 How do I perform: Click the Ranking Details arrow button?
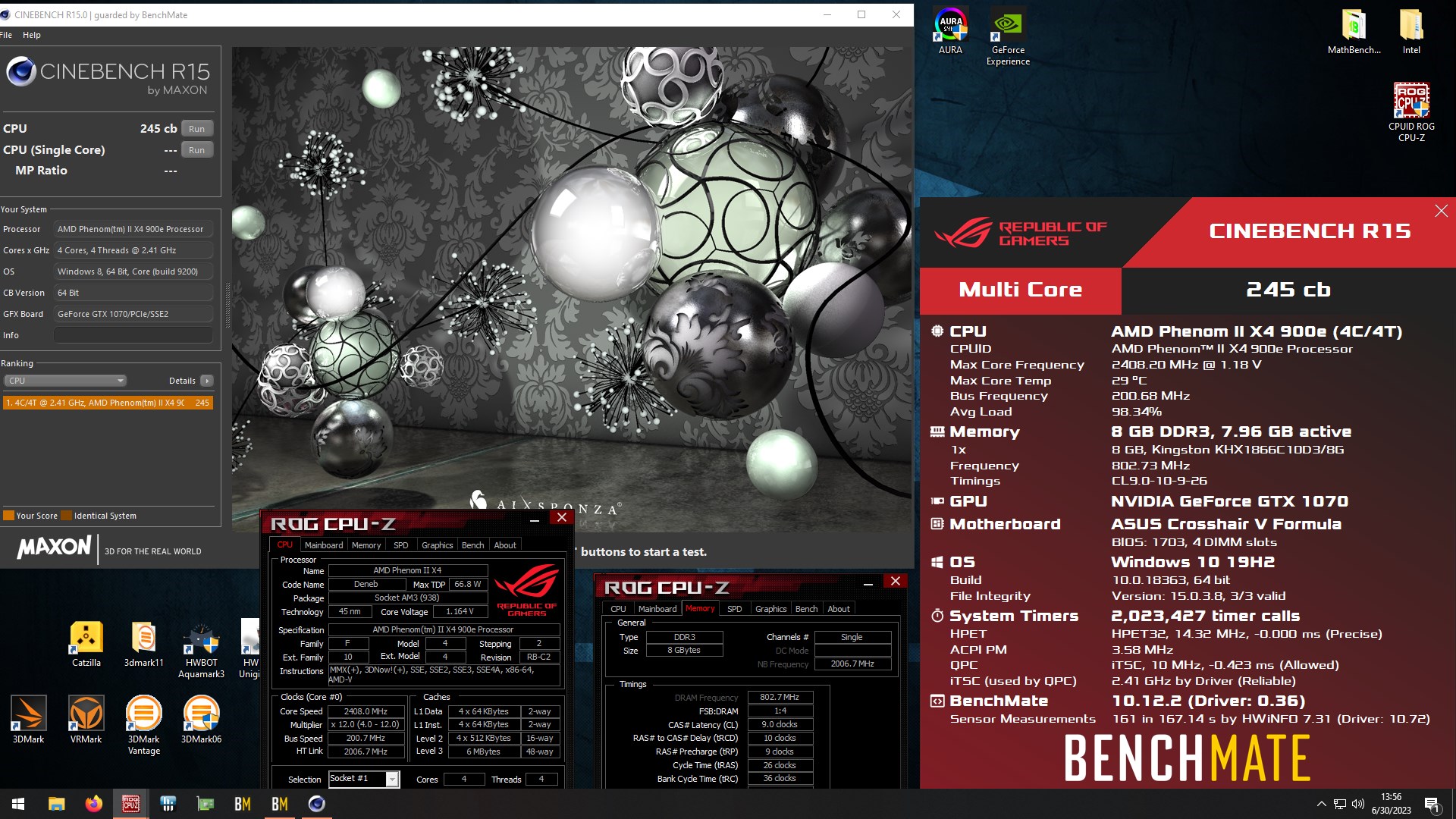coord(206,381)
